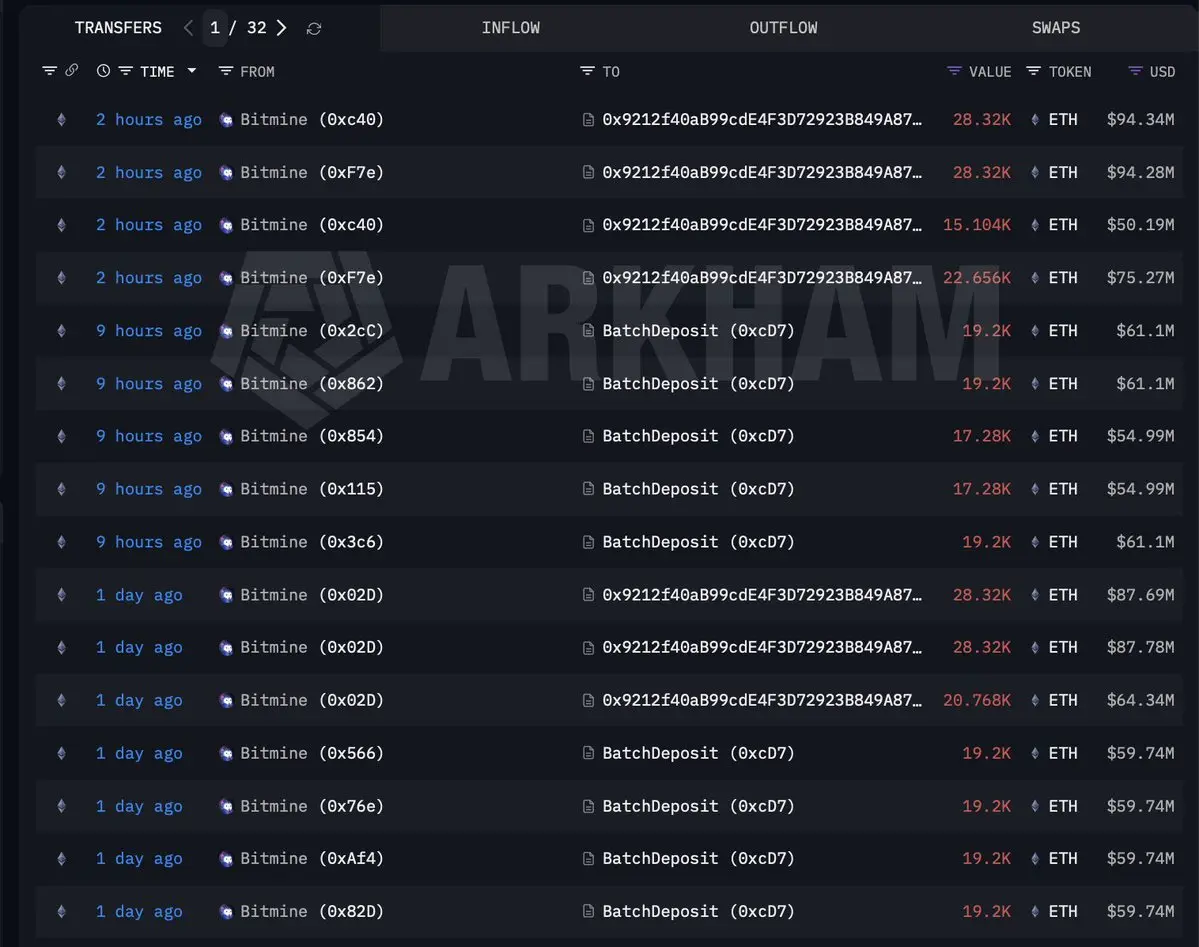
Task: Switch to the OUTFLOW tab
Action: tap(783, 28)
